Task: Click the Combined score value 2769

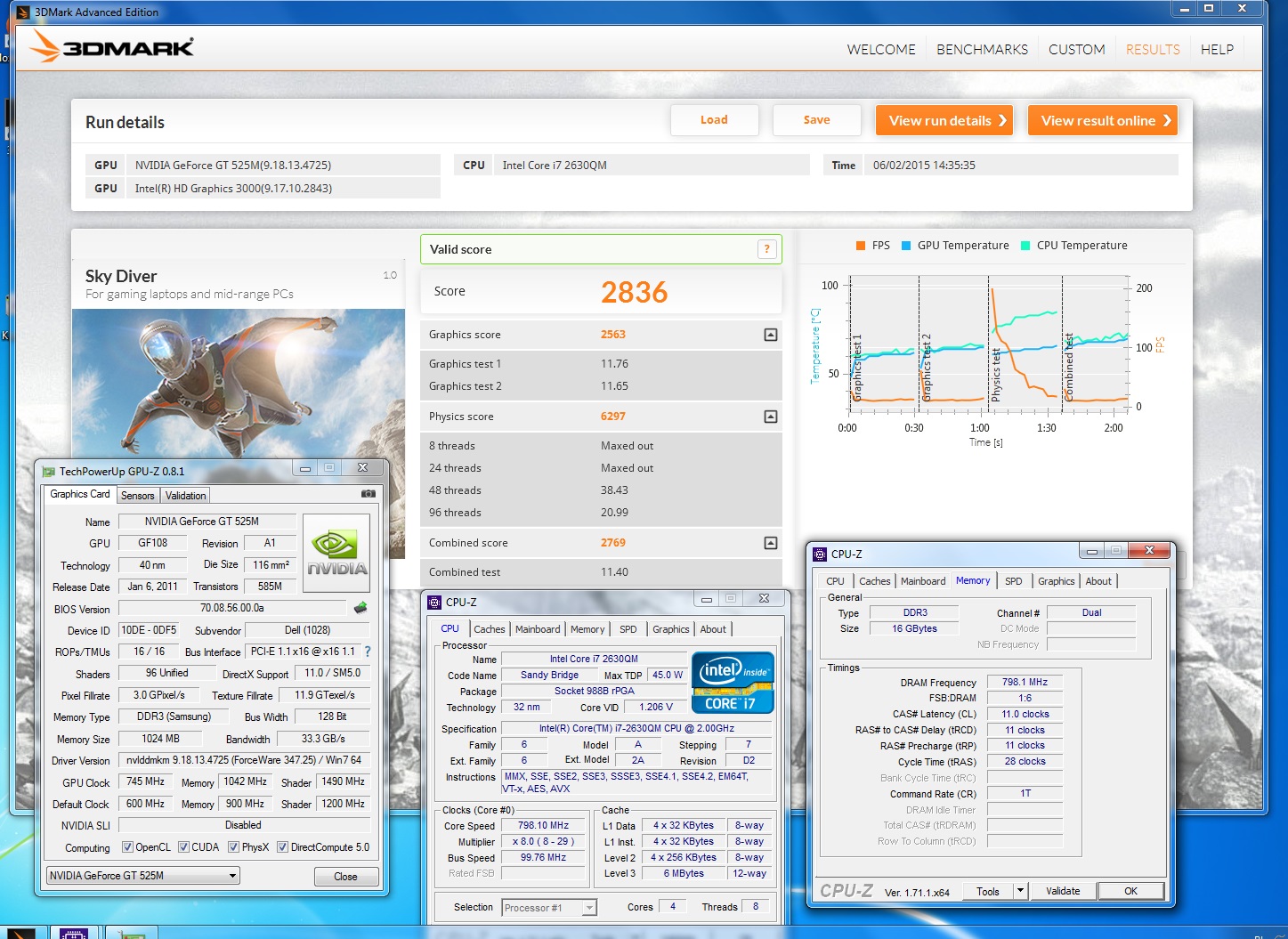Action: point(613,543)
